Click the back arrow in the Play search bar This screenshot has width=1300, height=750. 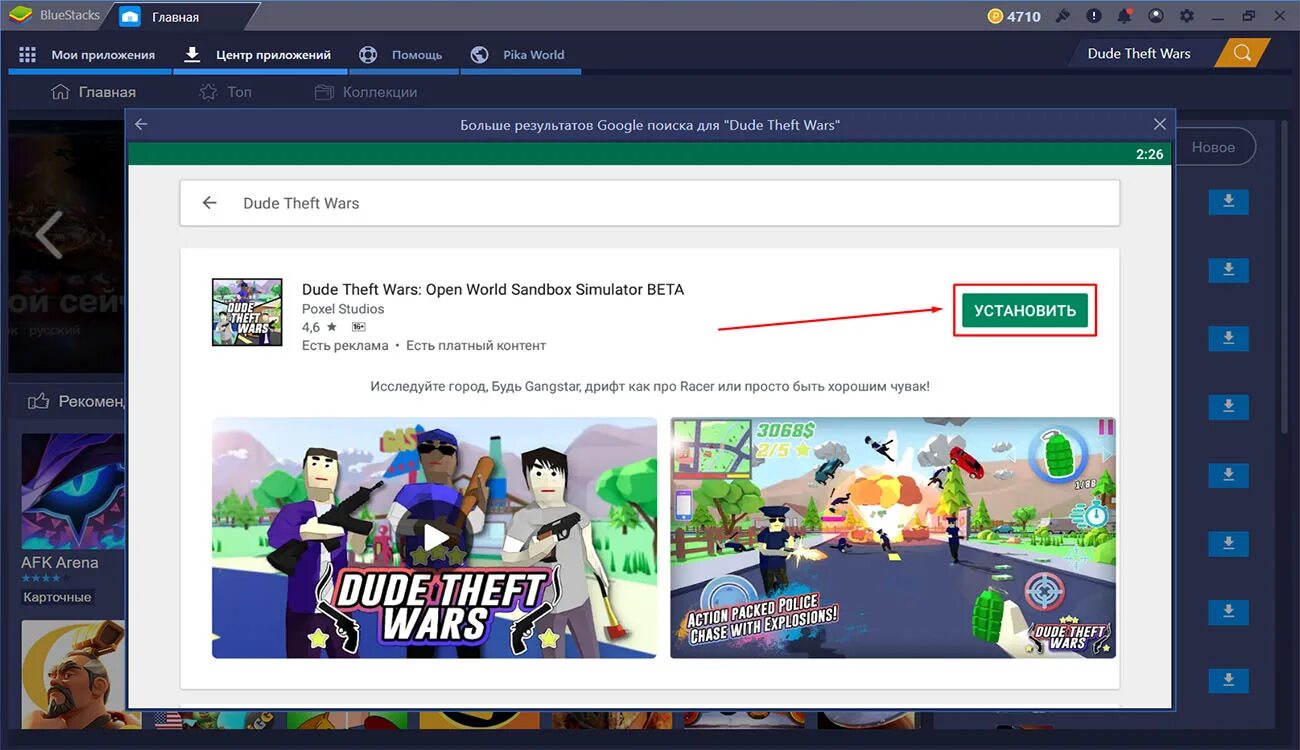click(x=209, y=203)
